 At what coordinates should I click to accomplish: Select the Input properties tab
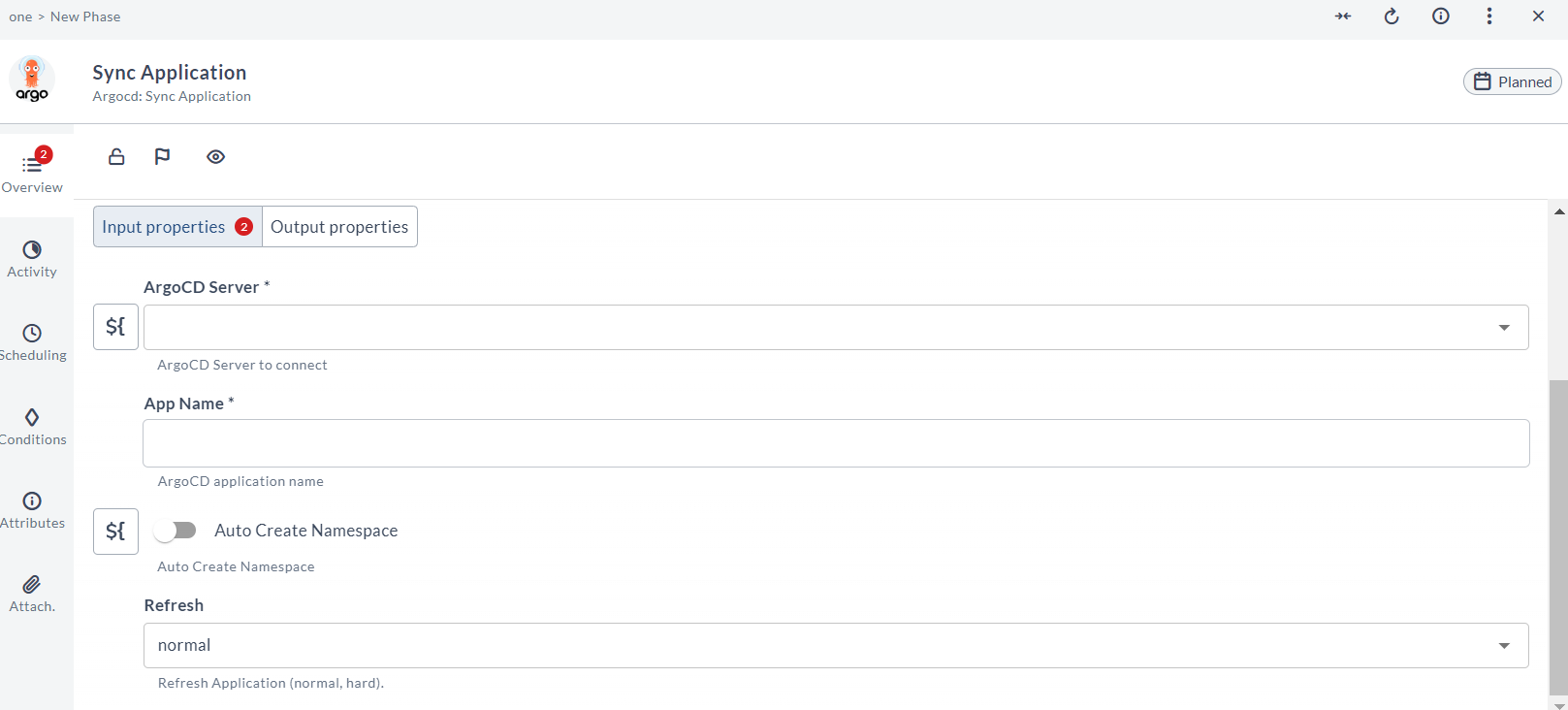click(x=165, y=227)
